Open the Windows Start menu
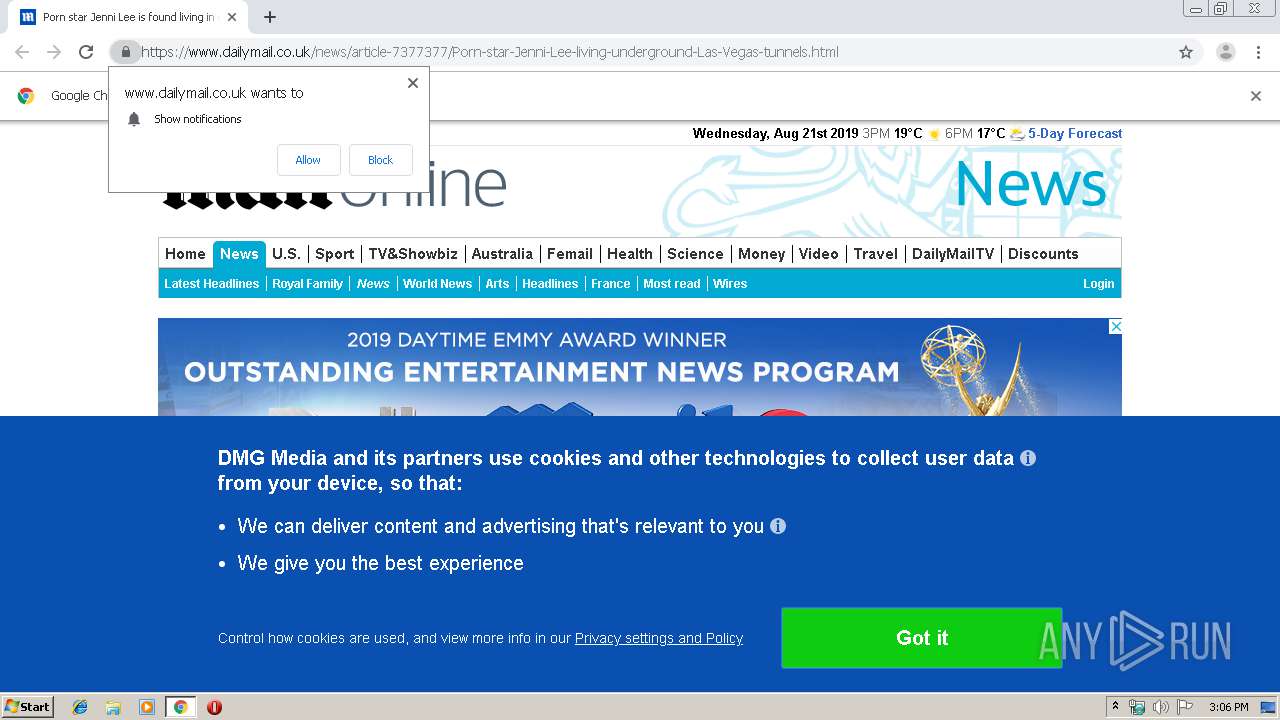This screenshot has height=720, width=1280. pyautogui.click(x=28, y=707)
